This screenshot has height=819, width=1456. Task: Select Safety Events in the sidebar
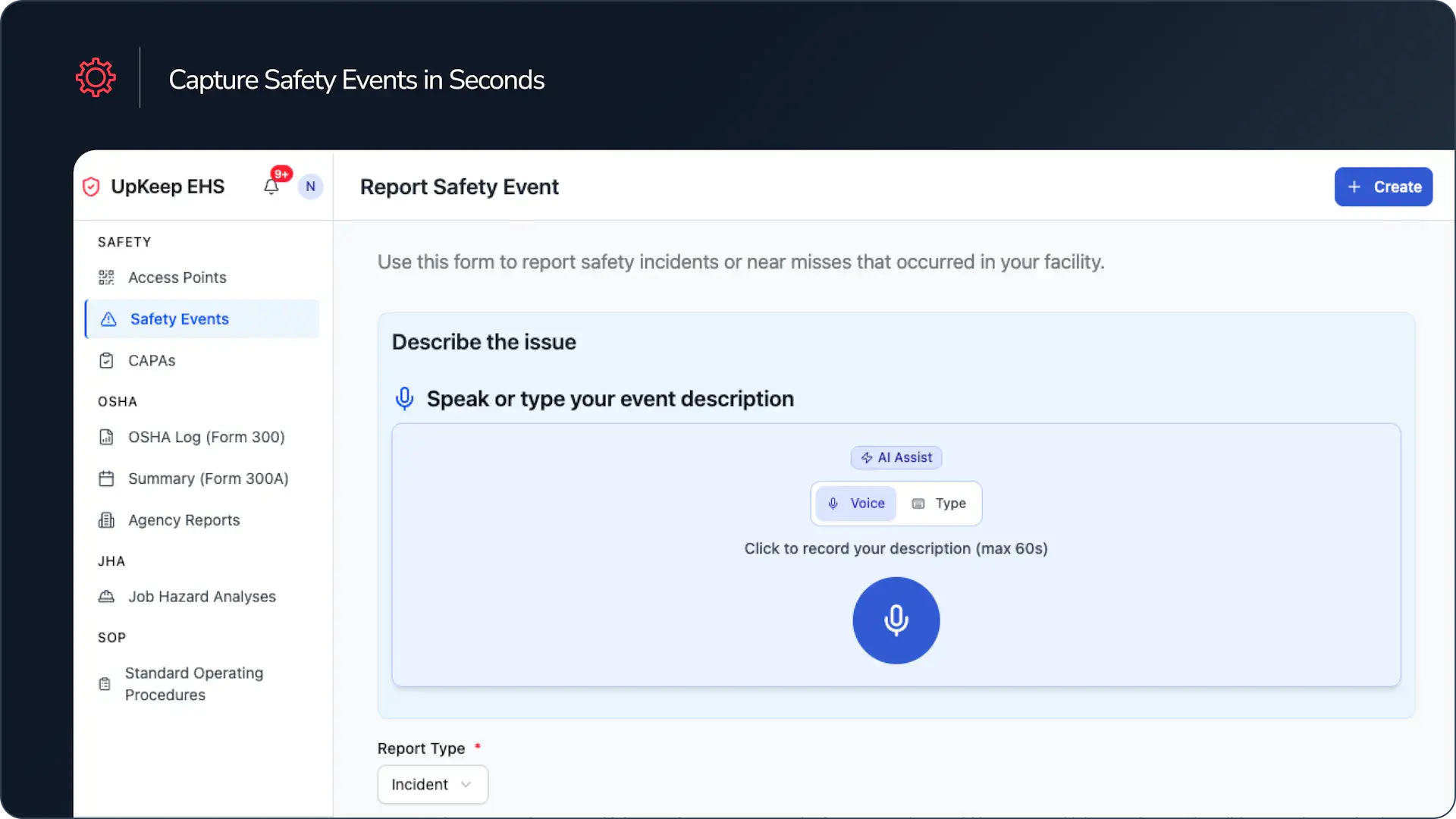coord(179,319)
